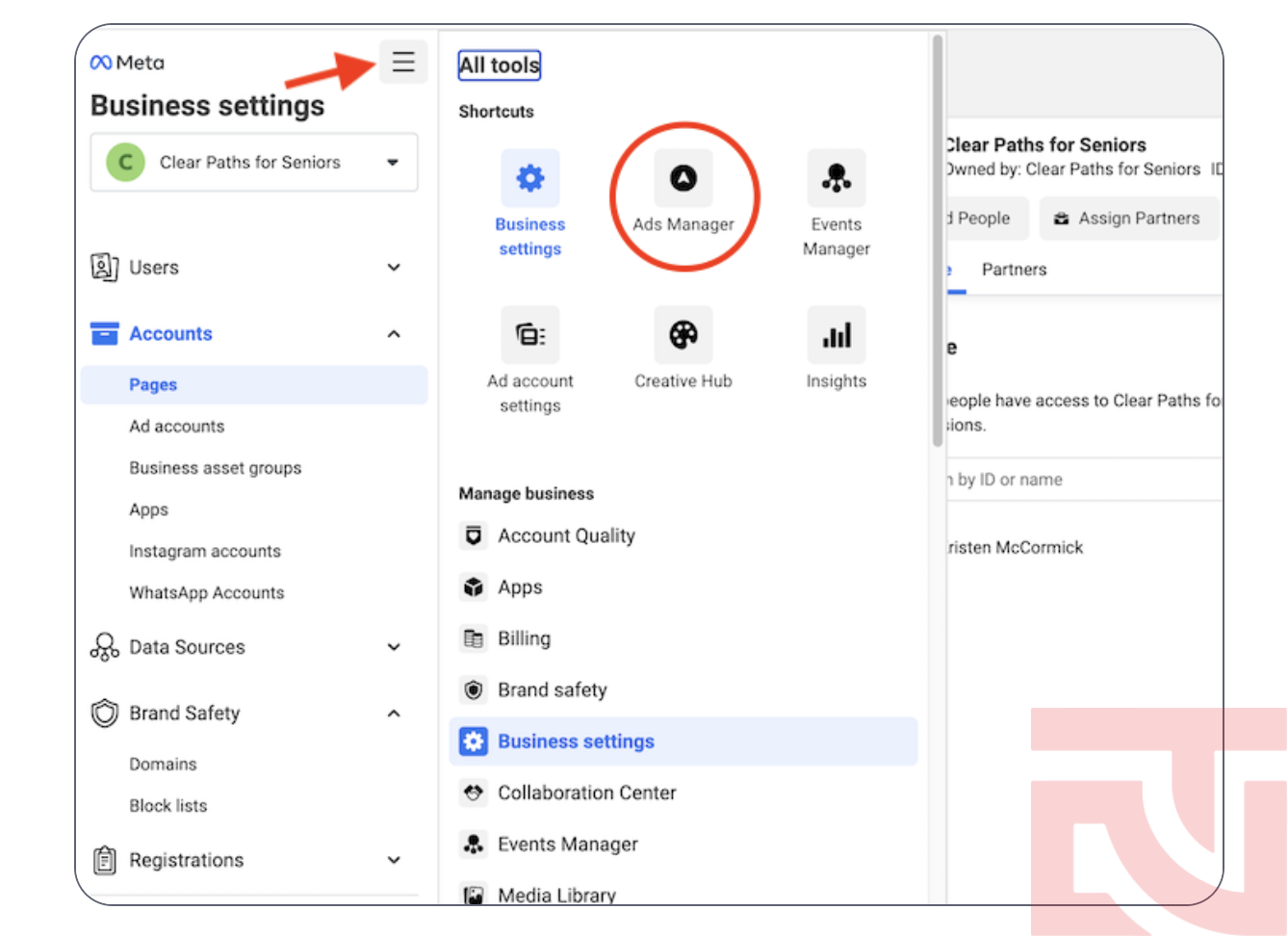Click the Shortcuts section label
This screenshot has width=1288, height=936.
496,112
